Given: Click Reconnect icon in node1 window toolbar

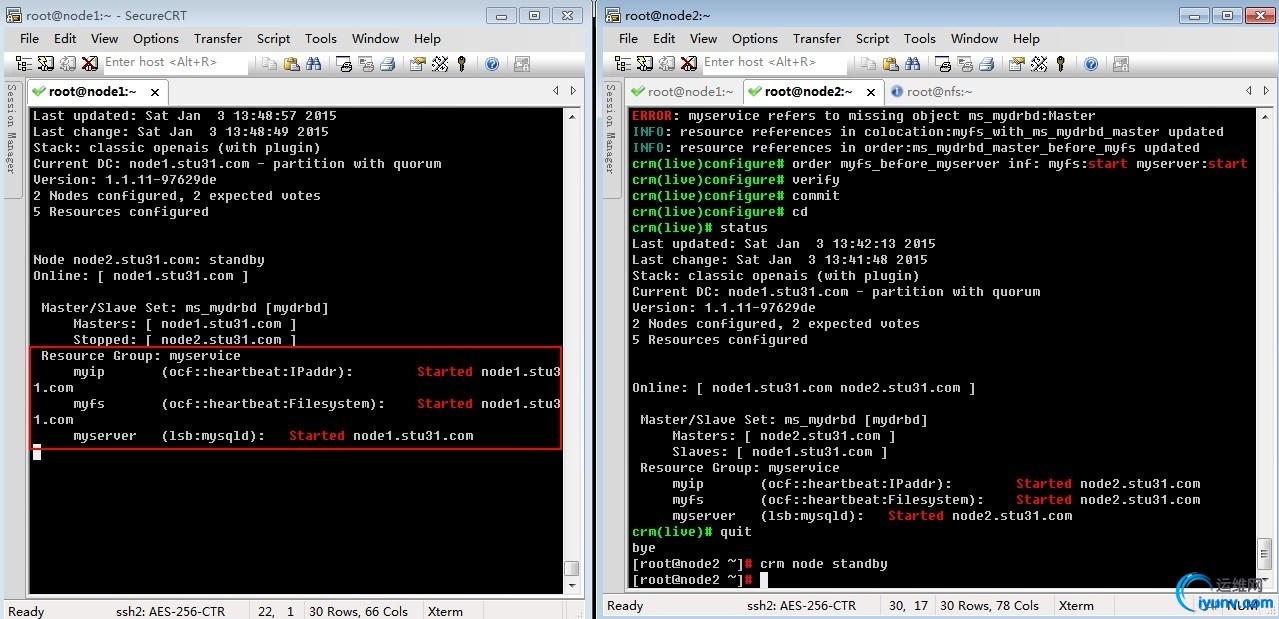Looking at the screenshot, I should [x=68, y=63].
